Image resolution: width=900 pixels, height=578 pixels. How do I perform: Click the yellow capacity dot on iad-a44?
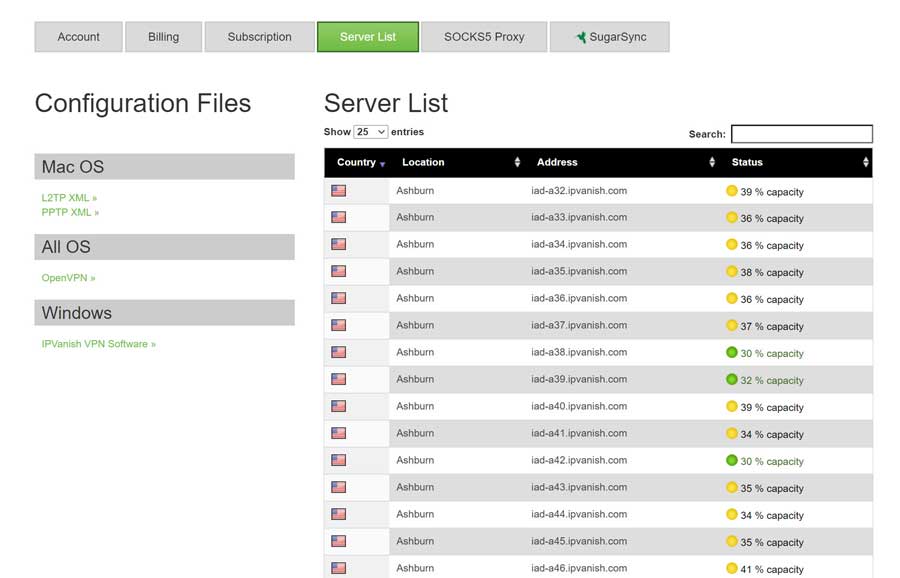coord(732,514)
